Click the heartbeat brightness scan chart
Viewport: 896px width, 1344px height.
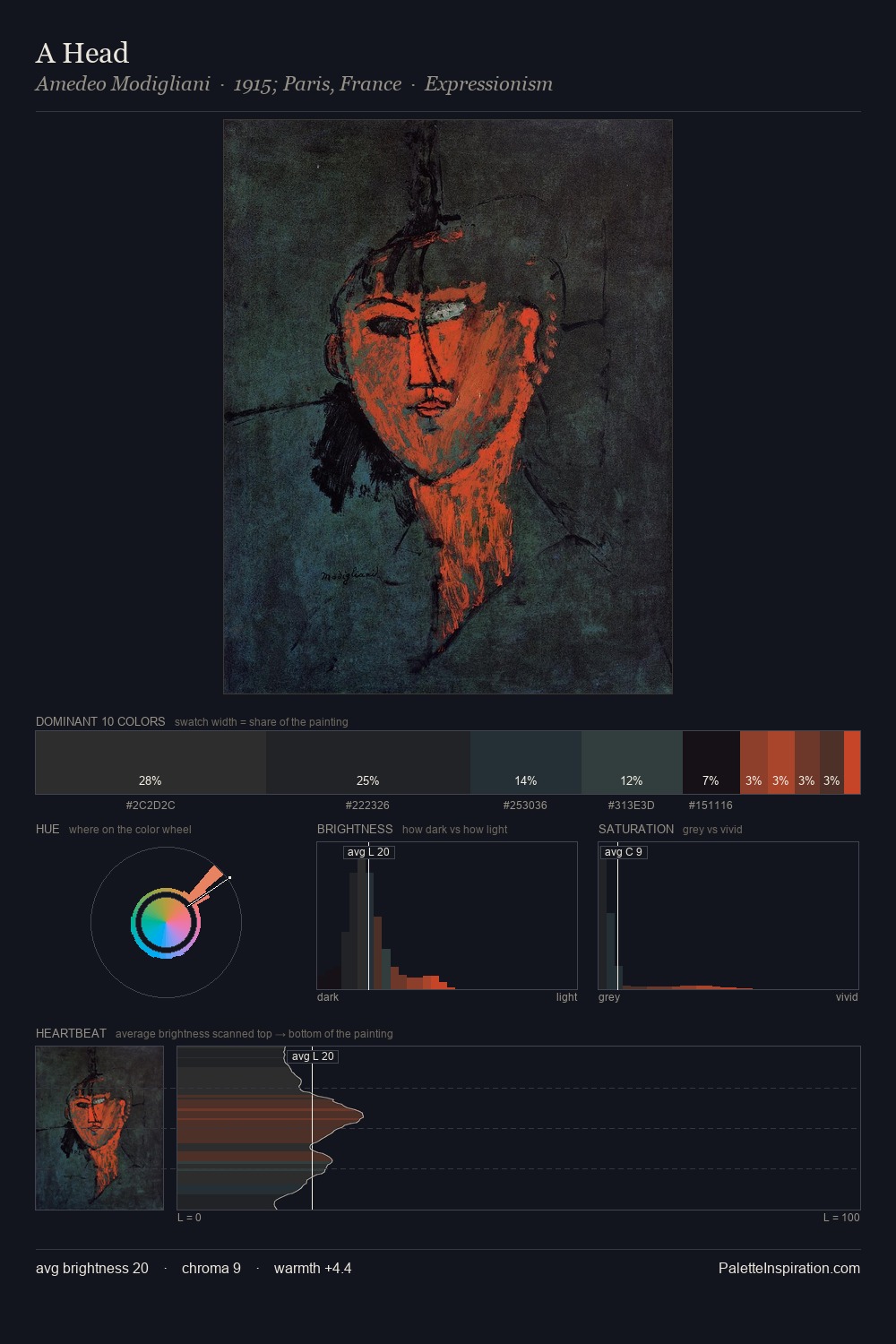tap(519, 1128)
